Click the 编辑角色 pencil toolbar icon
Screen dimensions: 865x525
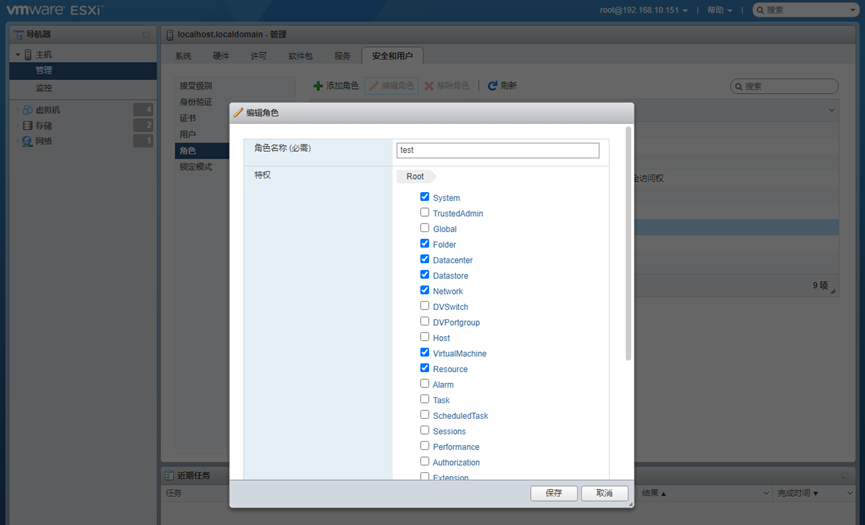[x=373, y=86]
